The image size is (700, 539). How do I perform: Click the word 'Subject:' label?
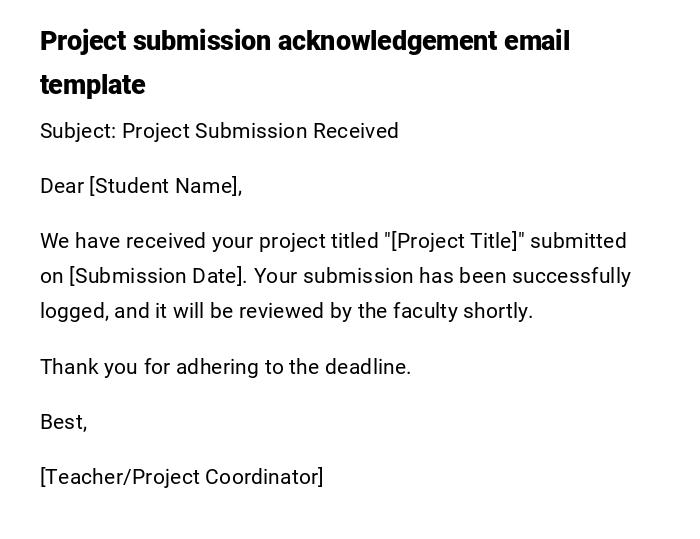[77, 131]
